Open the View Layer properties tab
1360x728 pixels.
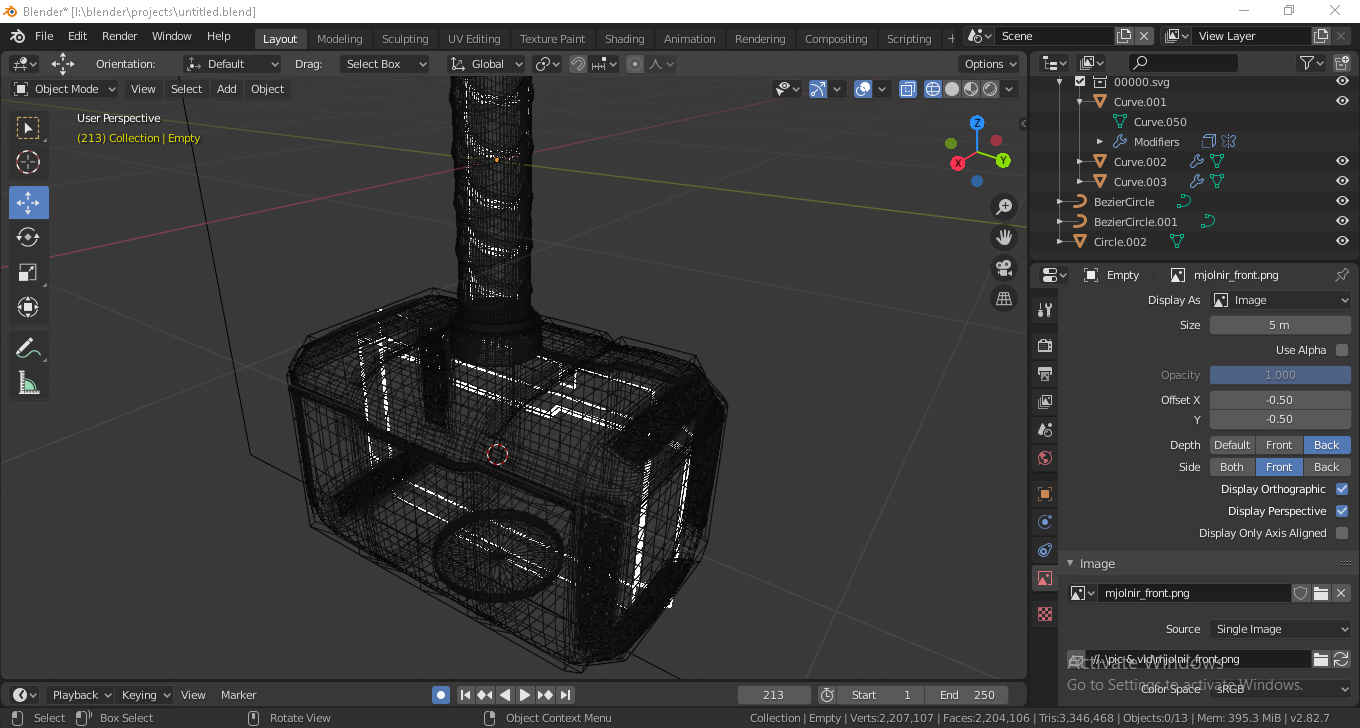[1045, 402]
